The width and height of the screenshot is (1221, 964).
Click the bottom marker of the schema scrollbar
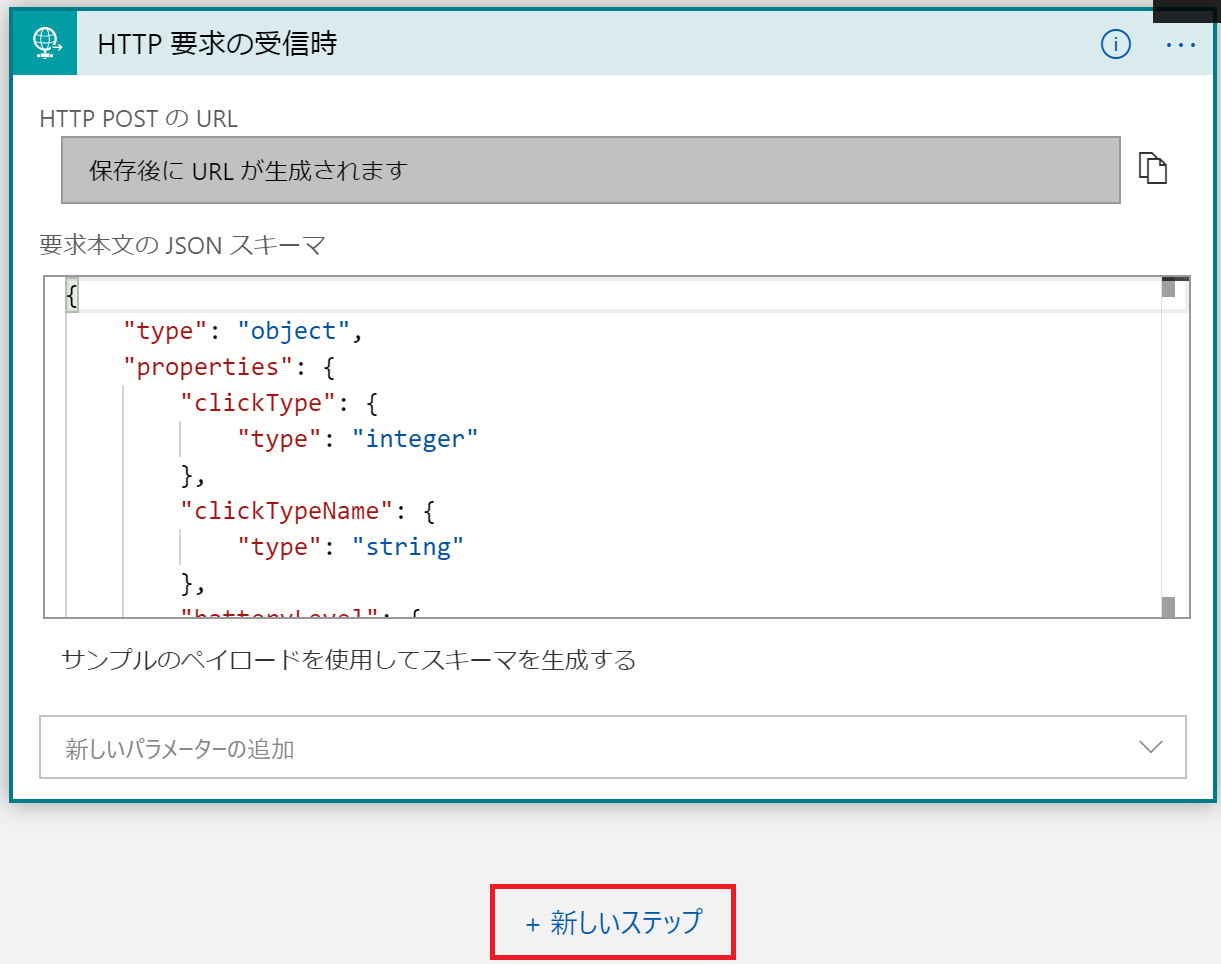pyautogui.click(x=1168, y=606)
